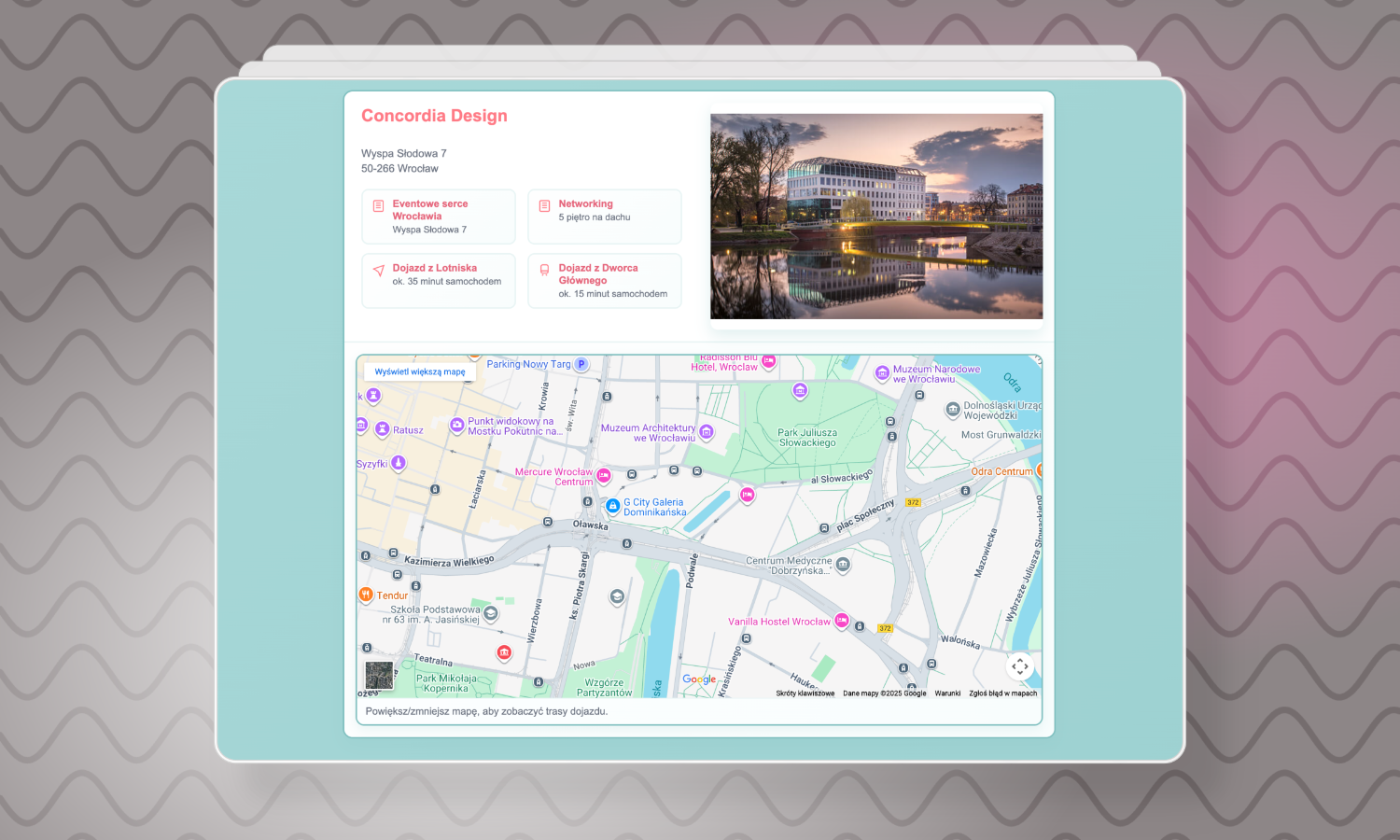
Task: Click the Vanilla Hostel Wrocław pink pin
Action: [843, 620]
